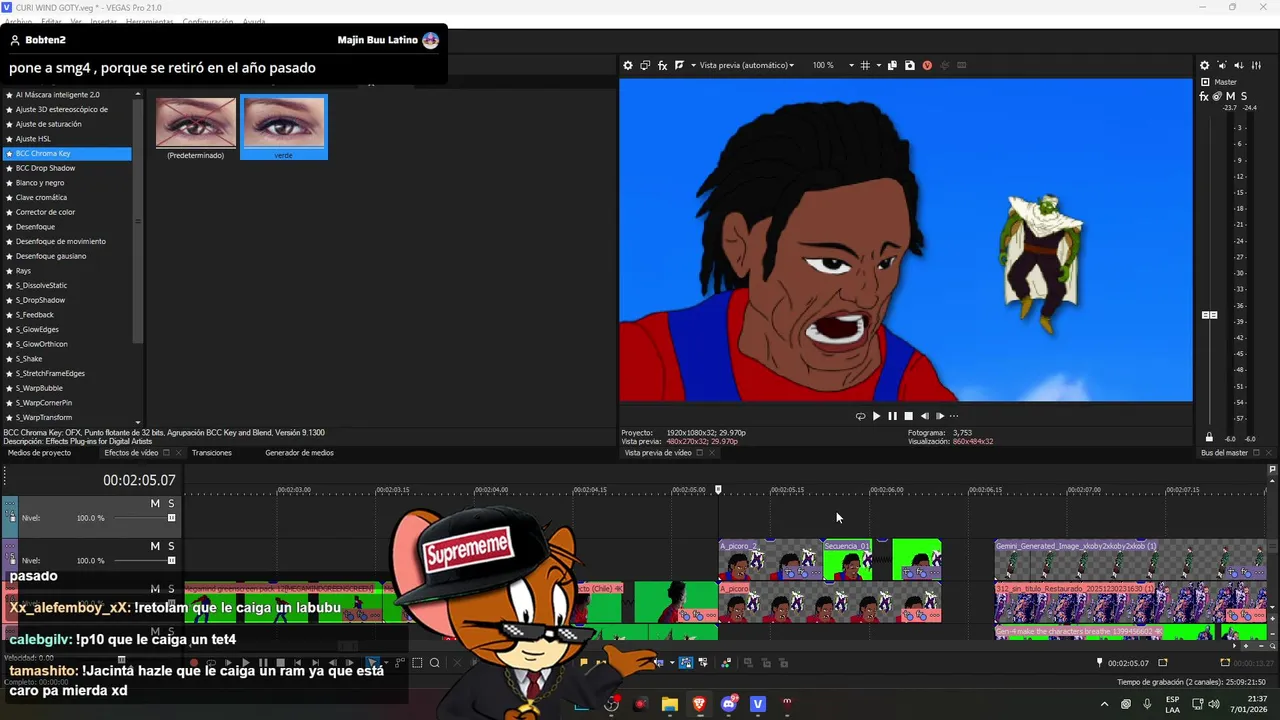Toggle split screen view in preview
The width and height of the screenshot is (1280, 720).
(x=679, y=65)
